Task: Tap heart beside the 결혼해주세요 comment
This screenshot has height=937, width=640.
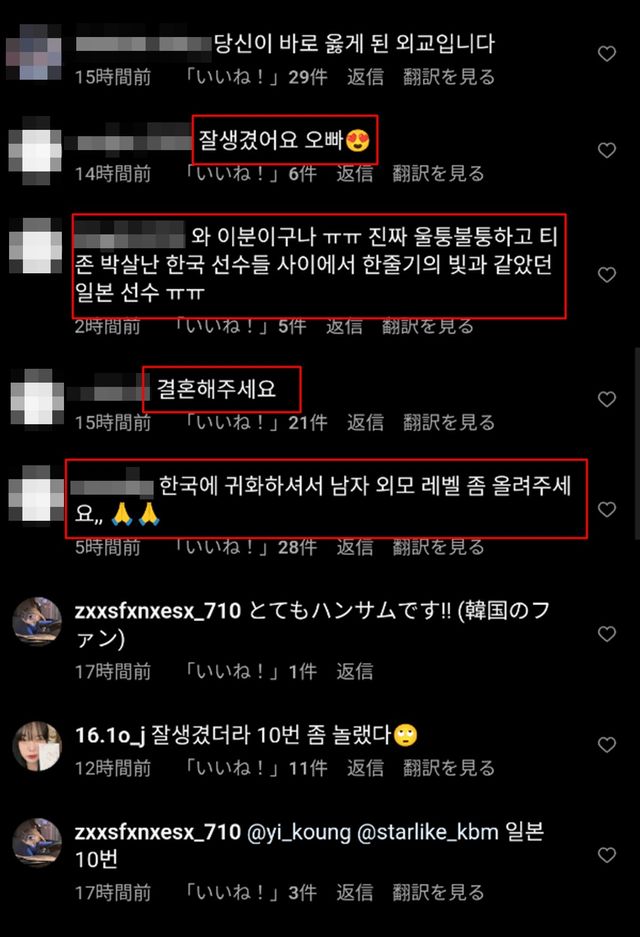Action: click(607, 399)
